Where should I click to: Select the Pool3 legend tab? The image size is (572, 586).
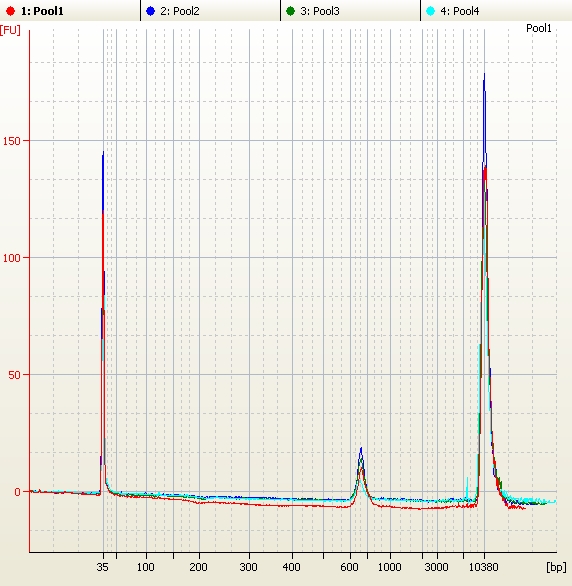point(350,10)
